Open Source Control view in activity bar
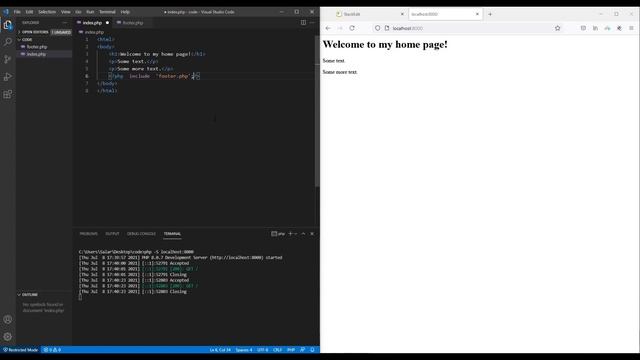640x360 pixels. coord(8,59)
